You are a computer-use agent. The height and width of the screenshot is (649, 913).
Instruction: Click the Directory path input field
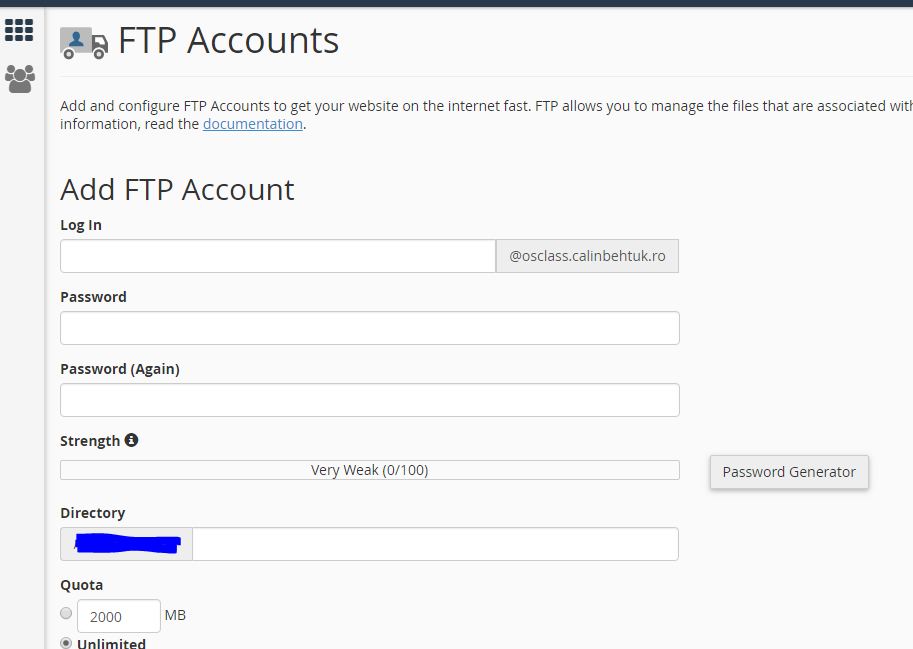(435, 544)
